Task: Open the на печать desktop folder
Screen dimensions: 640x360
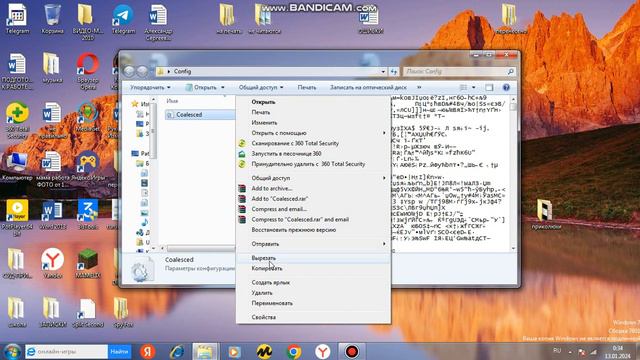Action: [228, 19]
